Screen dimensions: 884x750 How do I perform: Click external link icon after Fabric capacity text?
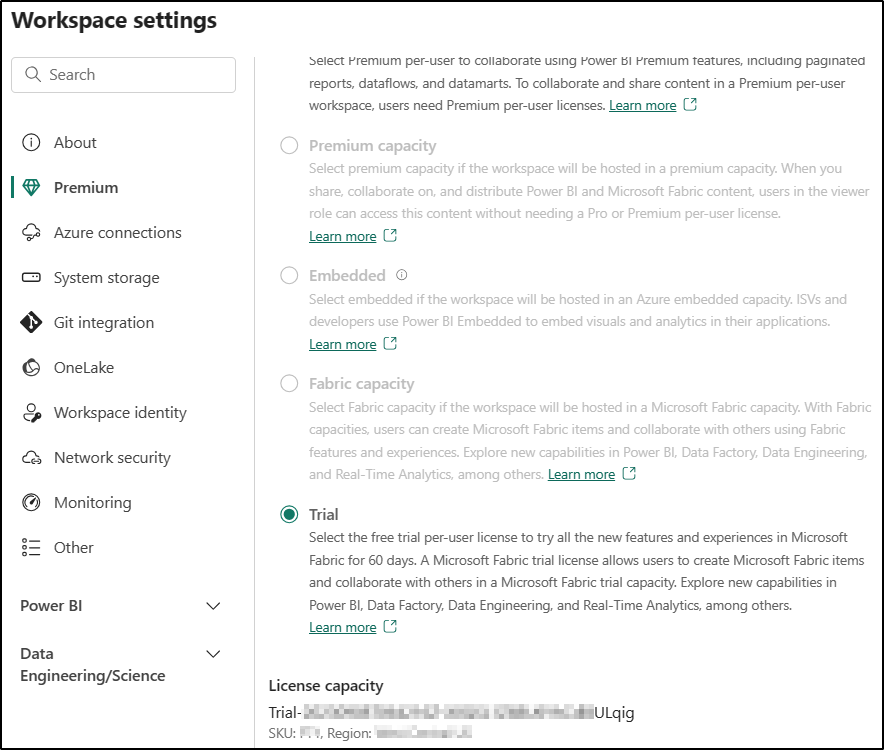tap(629, 474)
